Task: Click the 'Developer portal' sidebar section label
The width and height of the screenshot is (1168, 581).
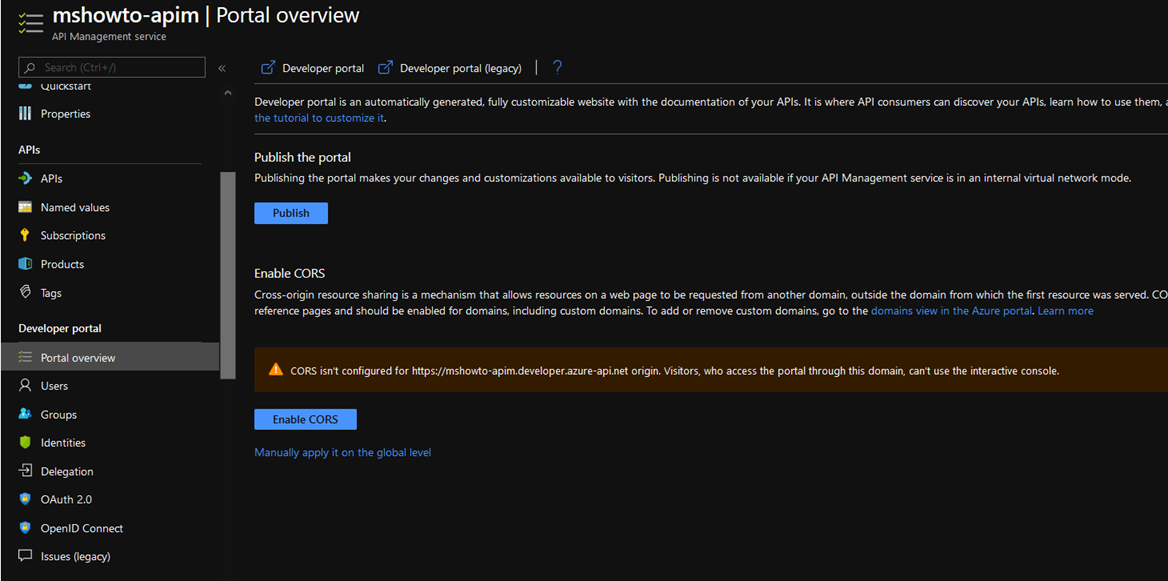Action: (60, 328)
